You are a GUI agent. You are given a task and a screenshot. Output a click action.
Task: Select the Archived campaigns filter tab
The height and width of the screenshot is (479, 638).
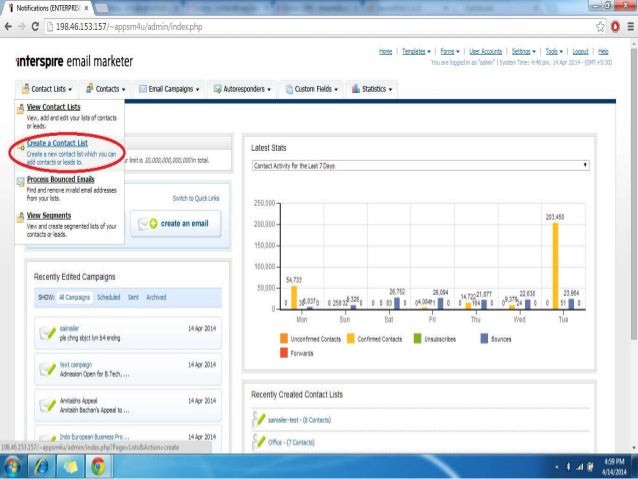[x=156, y=297]
